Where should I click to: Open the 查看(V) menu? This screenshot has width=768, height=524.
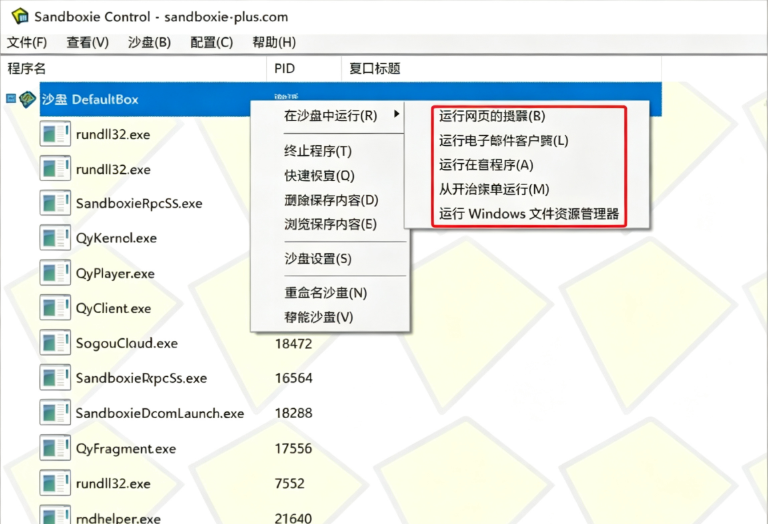tap(88, 43)
